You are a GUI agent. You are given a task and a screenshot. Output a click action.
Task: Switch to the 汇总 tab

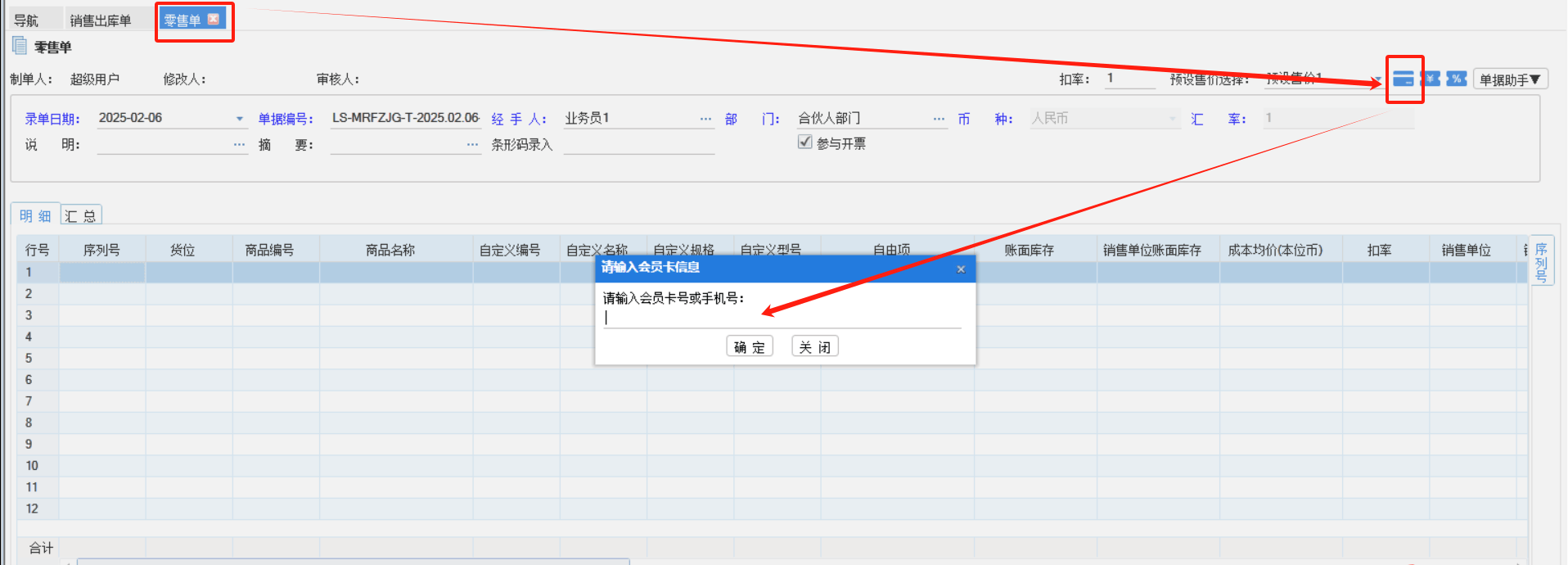[81, 215]
